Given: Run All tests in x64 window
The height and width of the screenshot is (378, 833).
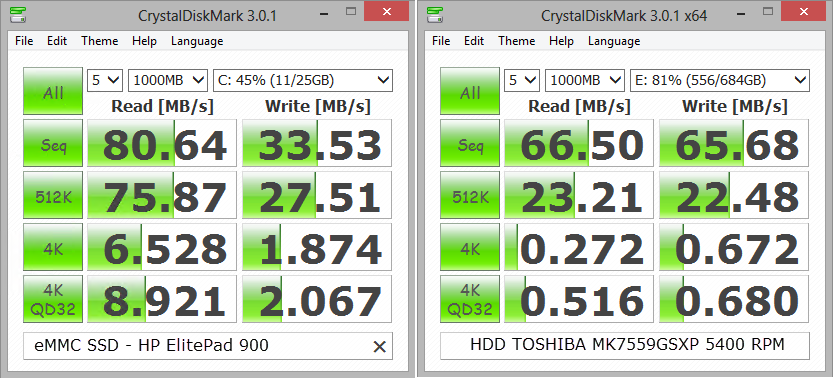Looking at the screenshot, I should tap(470, 91).
